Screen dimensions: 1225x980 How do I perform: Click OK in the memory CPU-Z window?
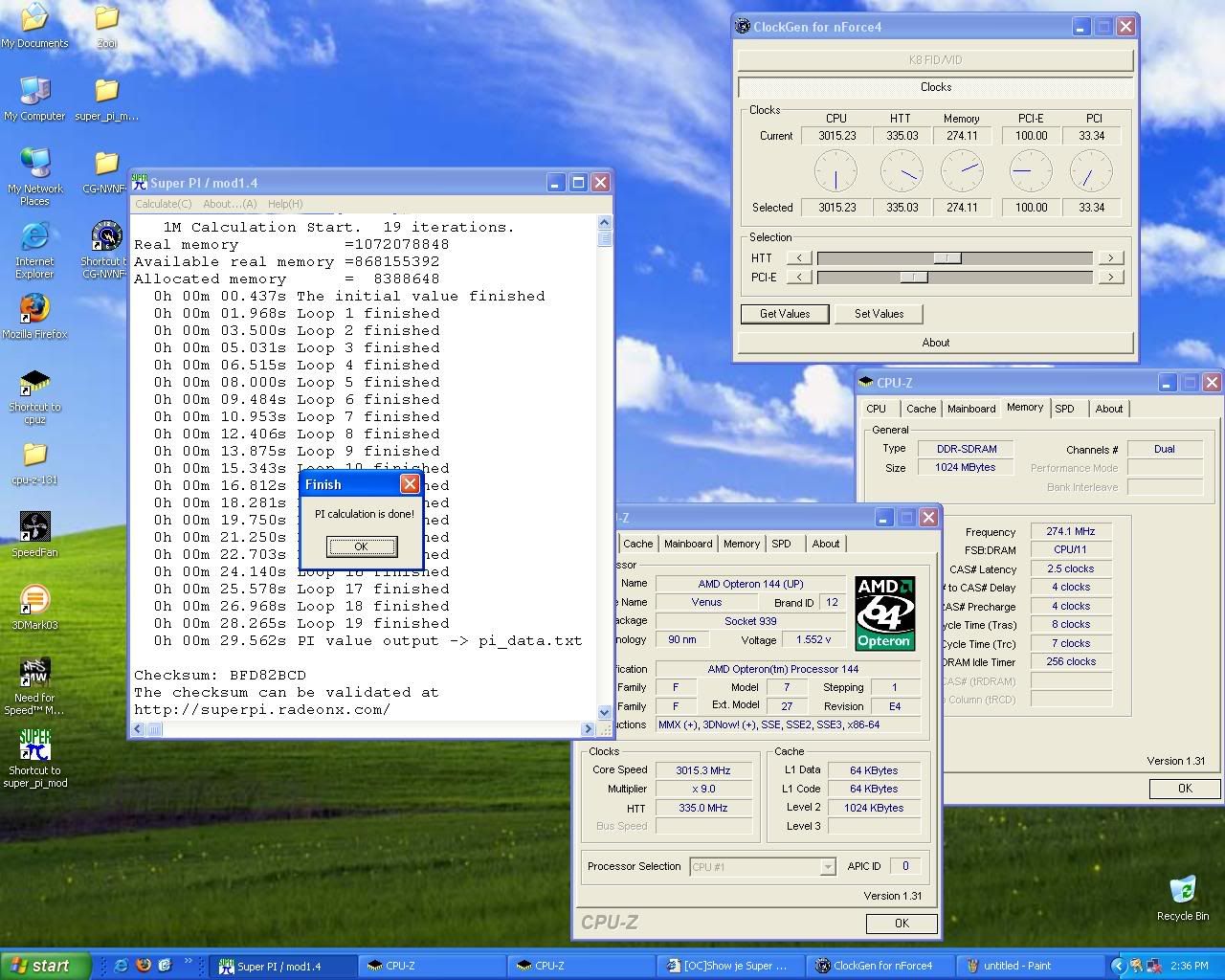[x=1185, y=789]
